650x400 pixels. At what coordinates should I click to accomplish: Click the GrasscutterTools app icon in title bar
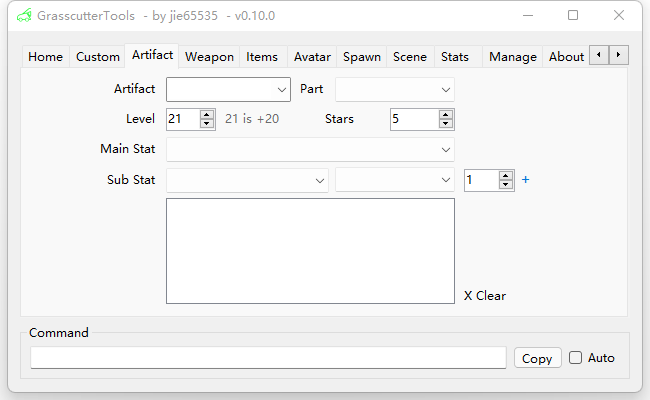24,16
